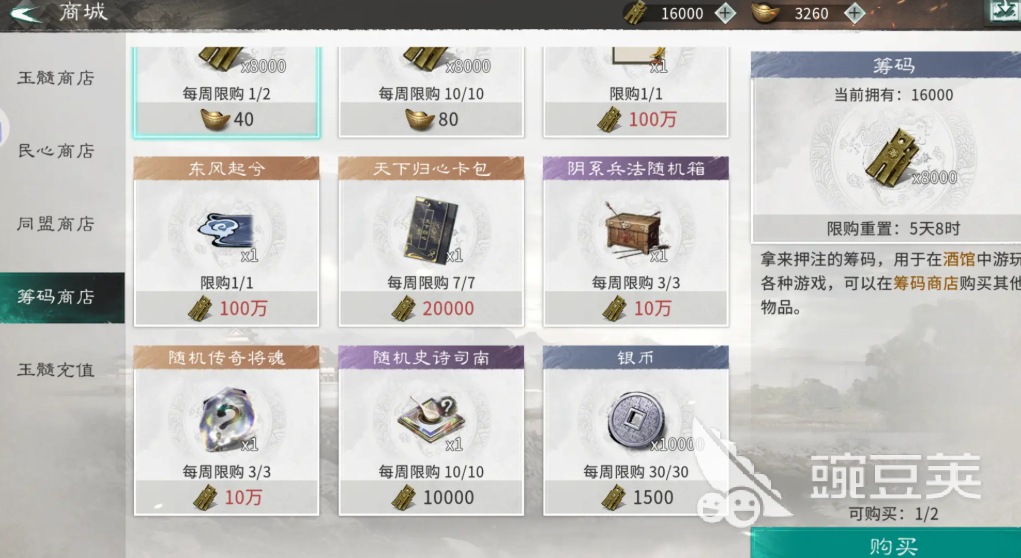Select the 随机史诗司南 compass icon
Screen dimensions: 1021x558
coord(430,420)
